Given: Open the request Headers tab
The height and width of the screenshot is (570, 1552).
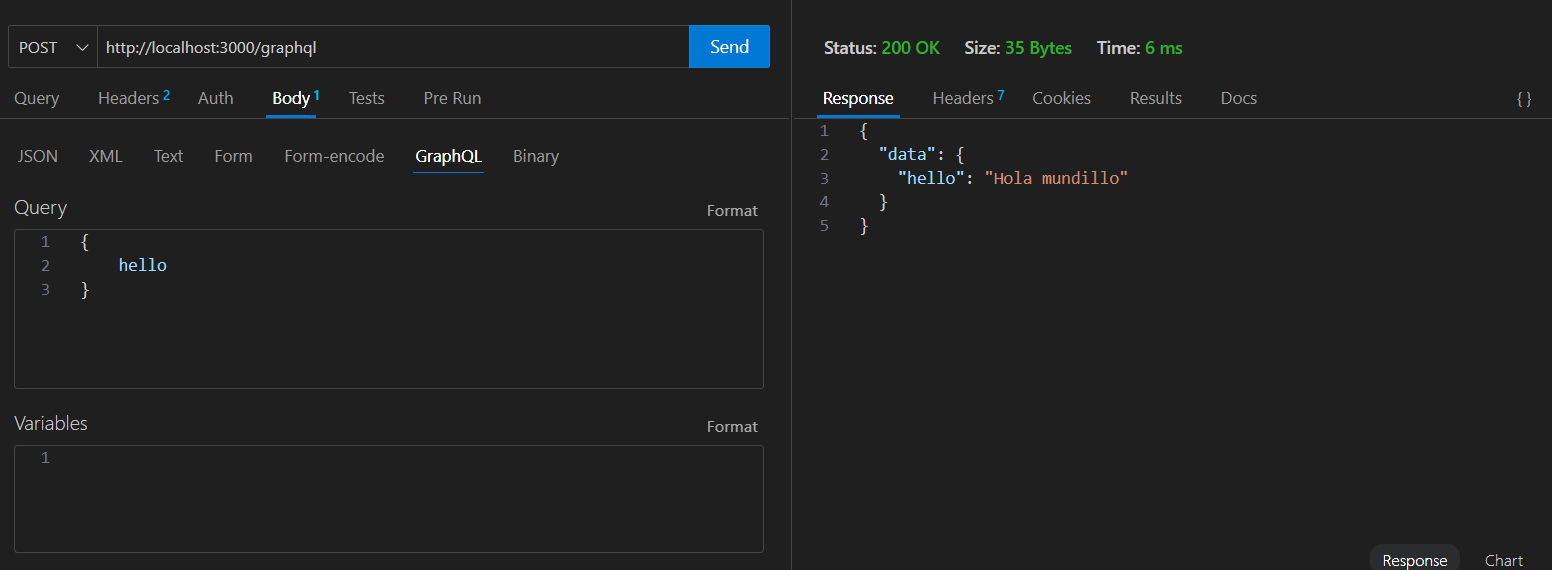Looking at the screenshot, I should coord(133,98).
